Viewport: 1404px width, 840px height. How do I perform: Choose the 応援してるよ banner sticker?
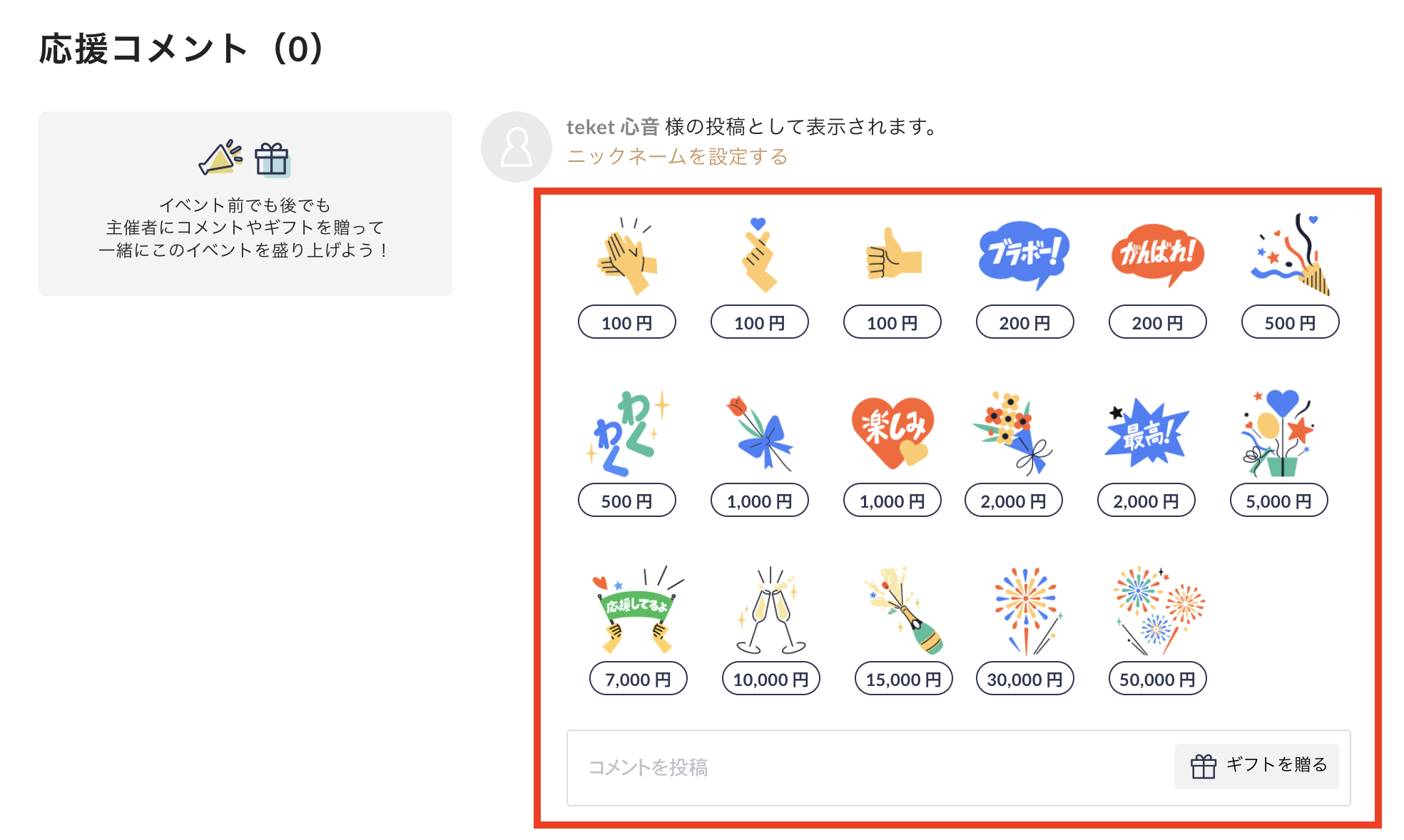[638, 610]
